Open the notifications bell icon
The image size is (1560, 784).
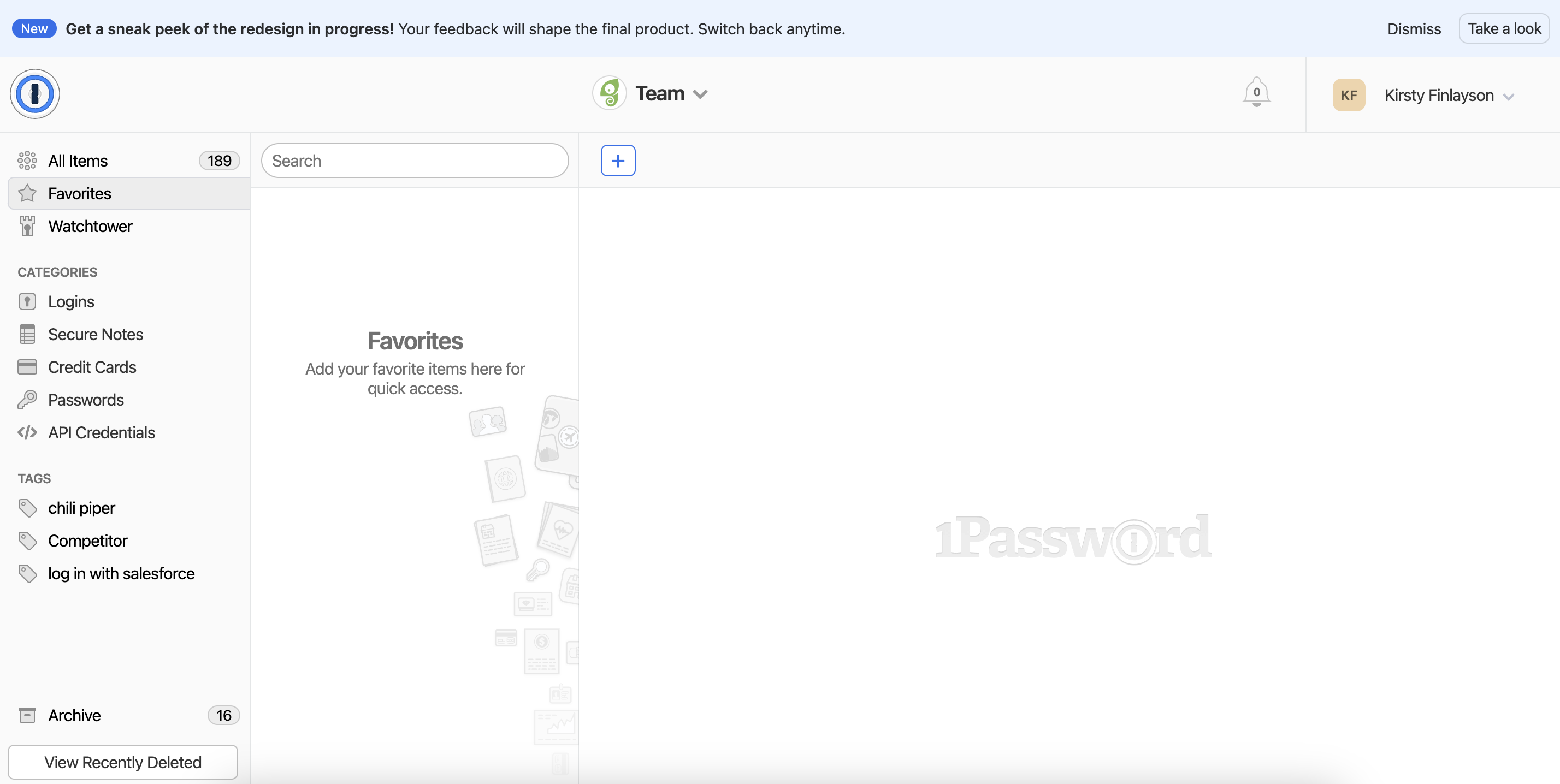click(x=1256, y=93)
